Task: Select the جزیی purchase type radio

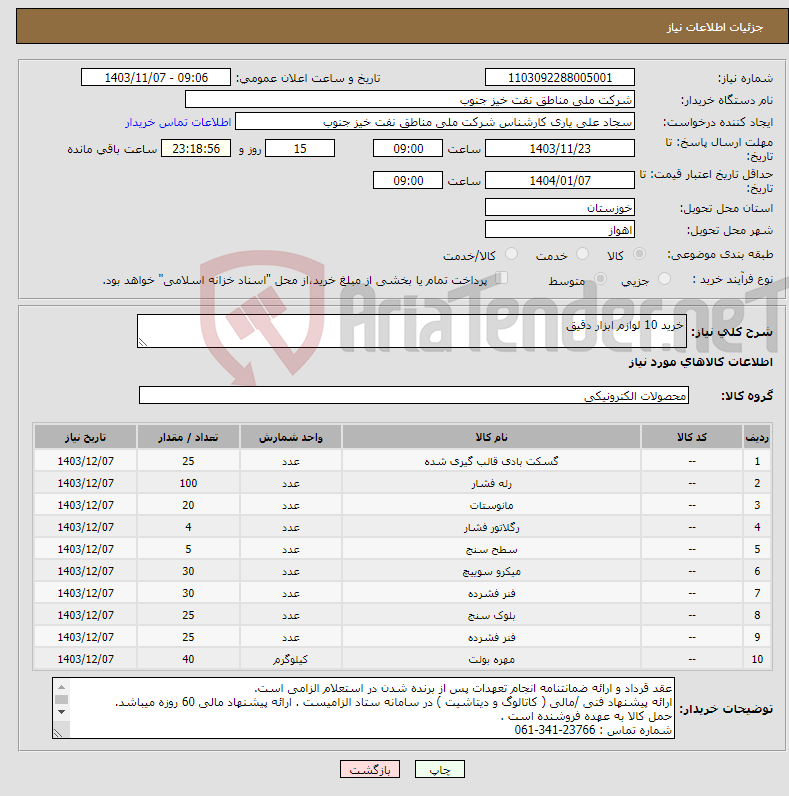Action: [x=664, y=279]
